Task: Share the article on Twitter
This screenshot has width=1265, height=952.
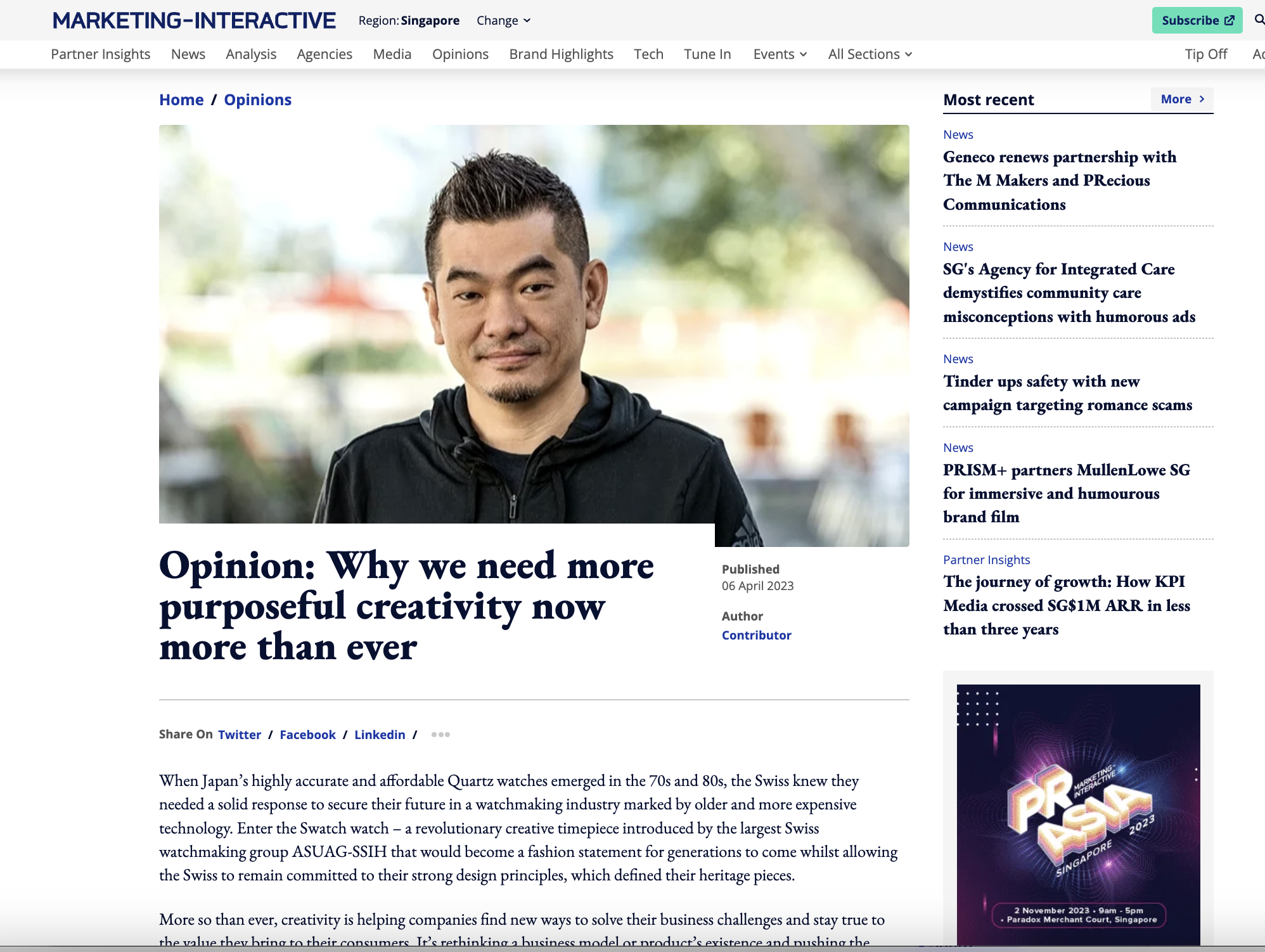Action: tap(240, 735)
